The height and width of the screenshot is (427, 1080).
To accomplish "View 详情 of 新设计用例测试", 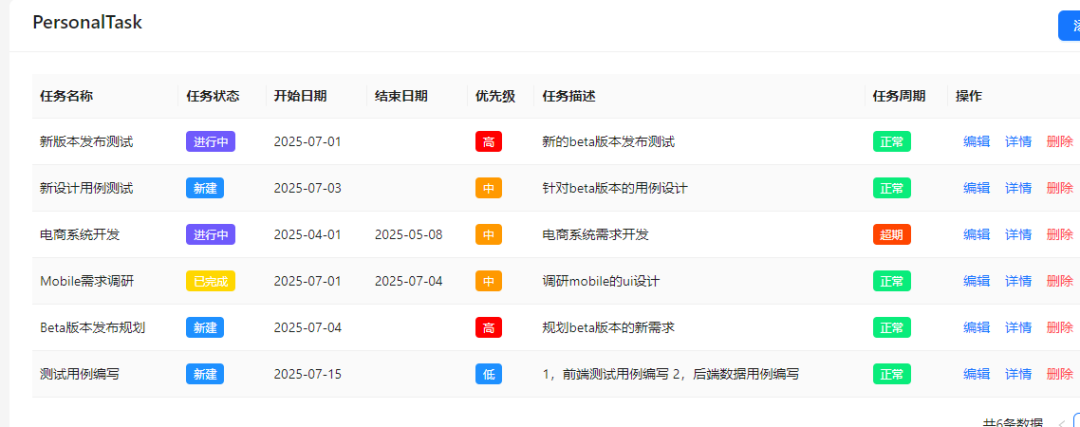I will pos(1018,188).
